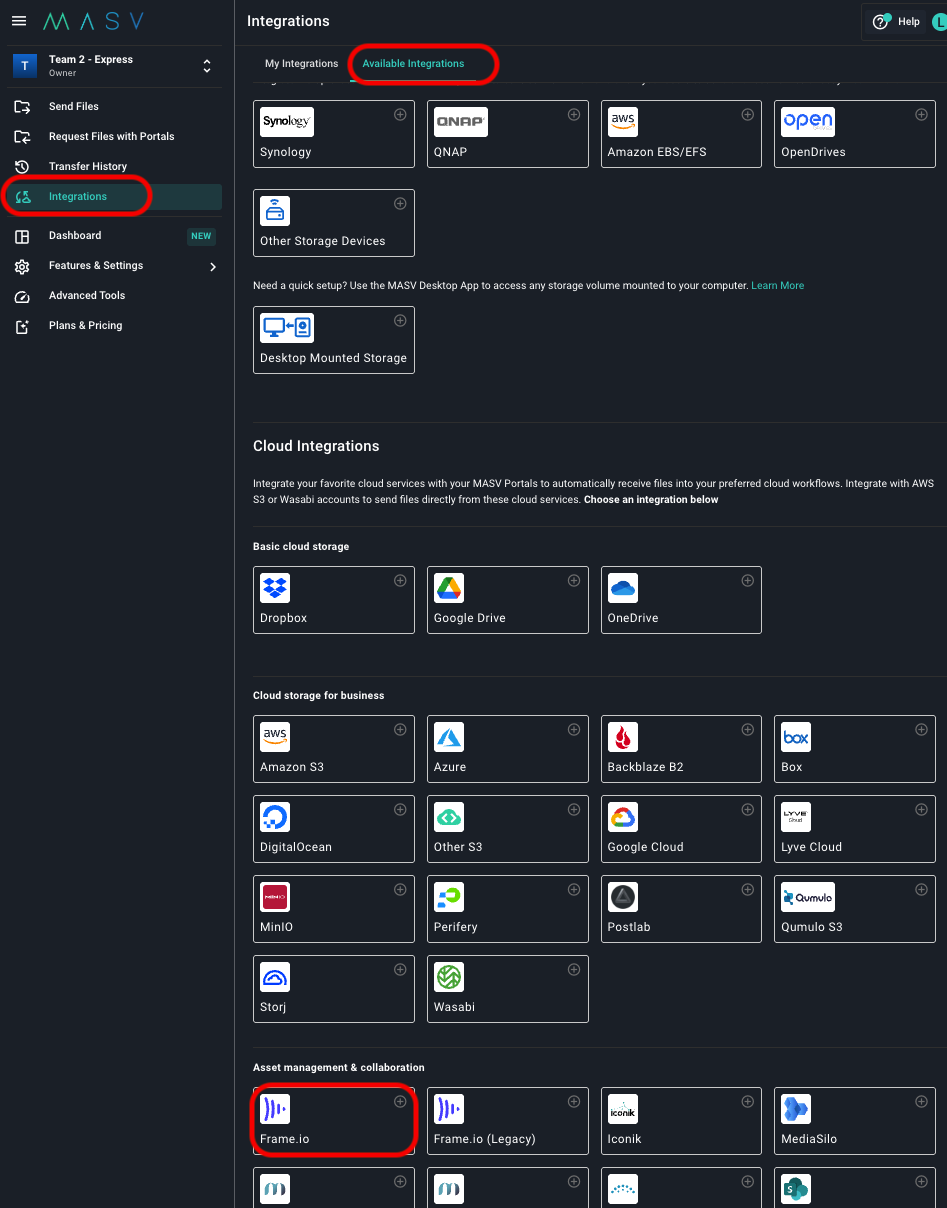
Task: Select the Wasabi integration icon
Action: click(x=448, y=977)
